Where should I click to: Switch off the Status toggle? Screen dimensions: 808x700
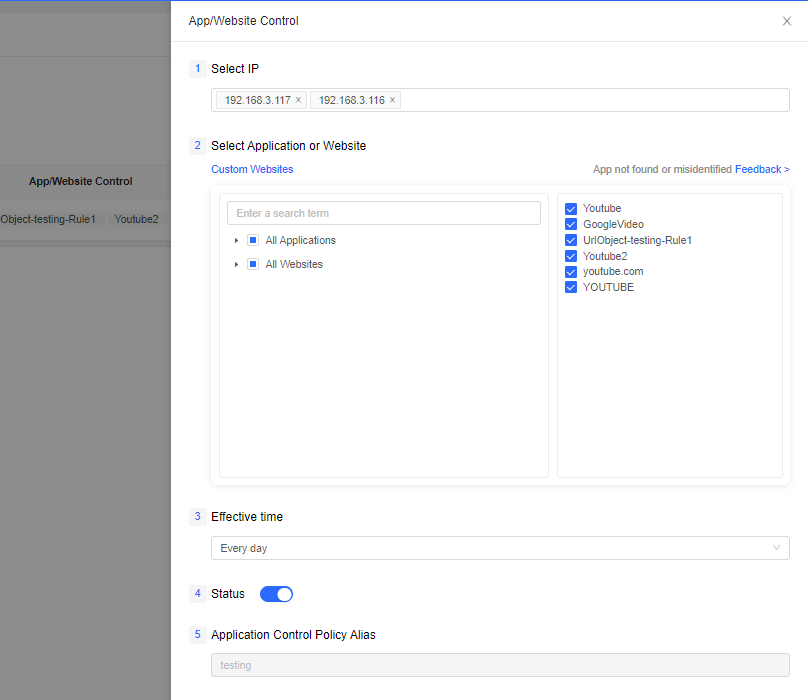pos(276,594)
